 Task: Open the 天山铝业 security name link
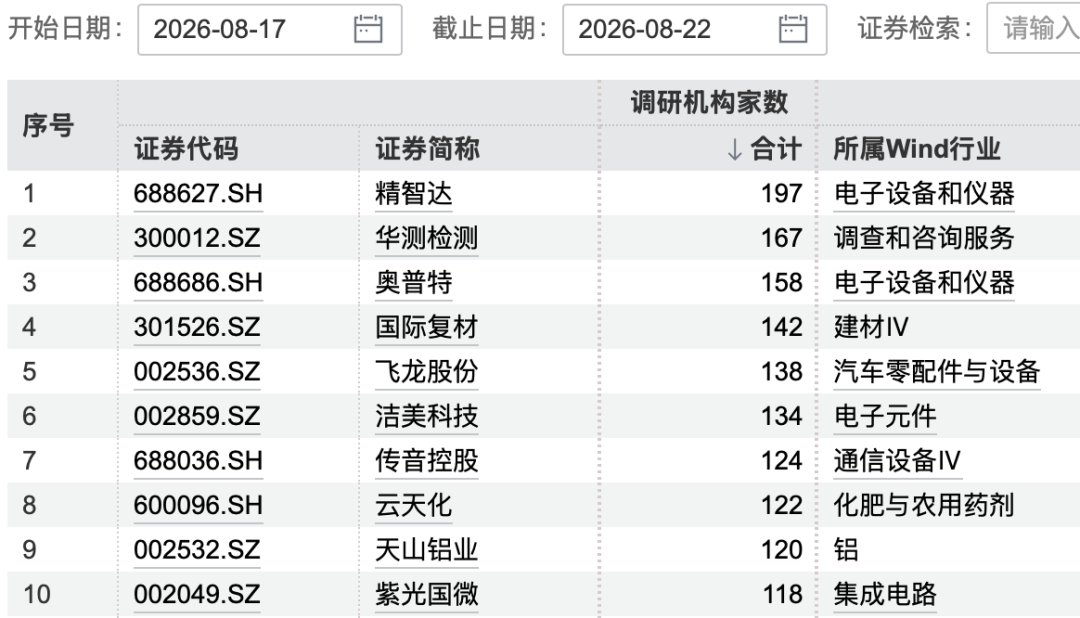[x=426, y=550]
